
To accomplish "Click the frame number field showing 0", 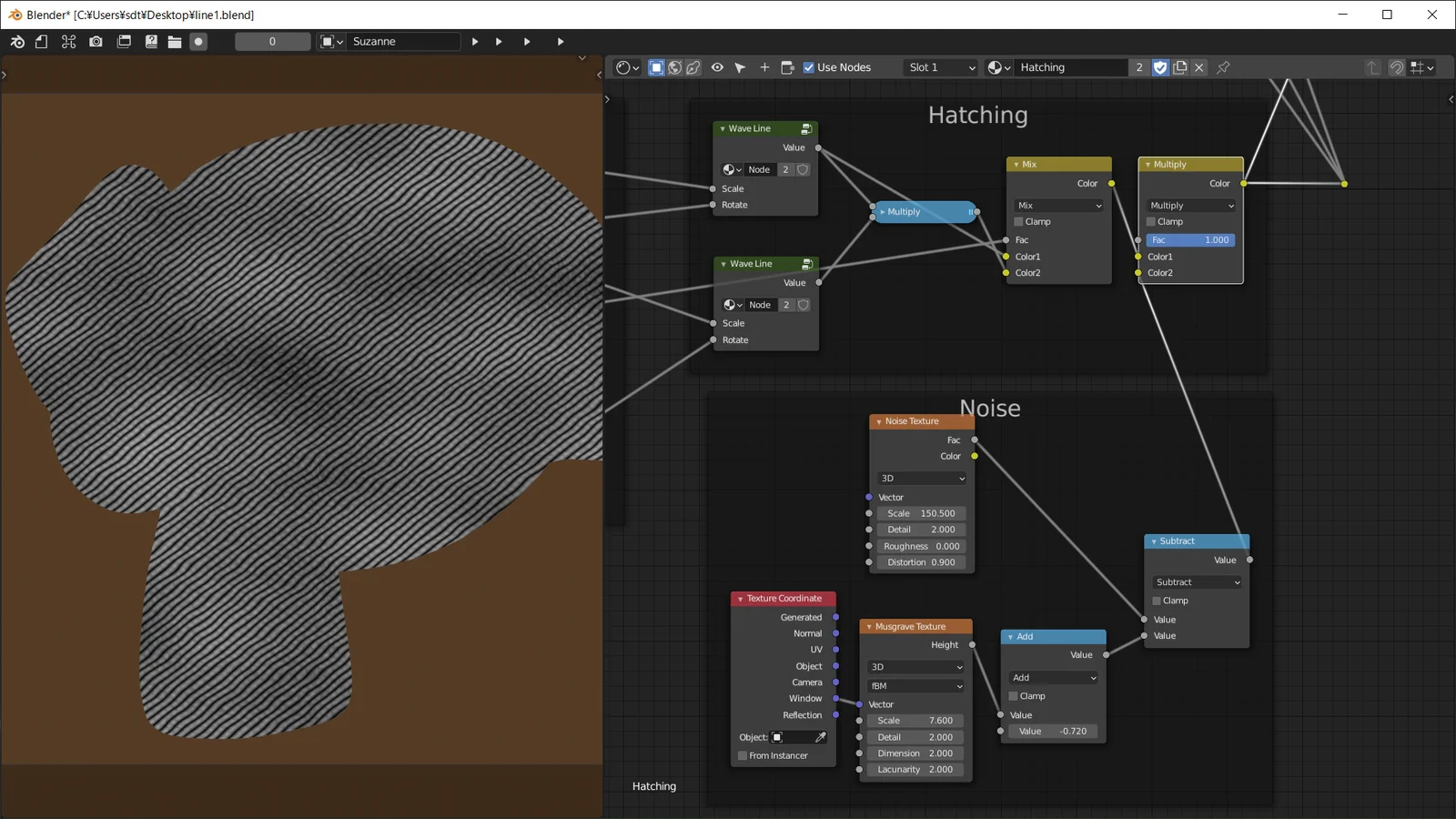I will click(x=271, y=41).
